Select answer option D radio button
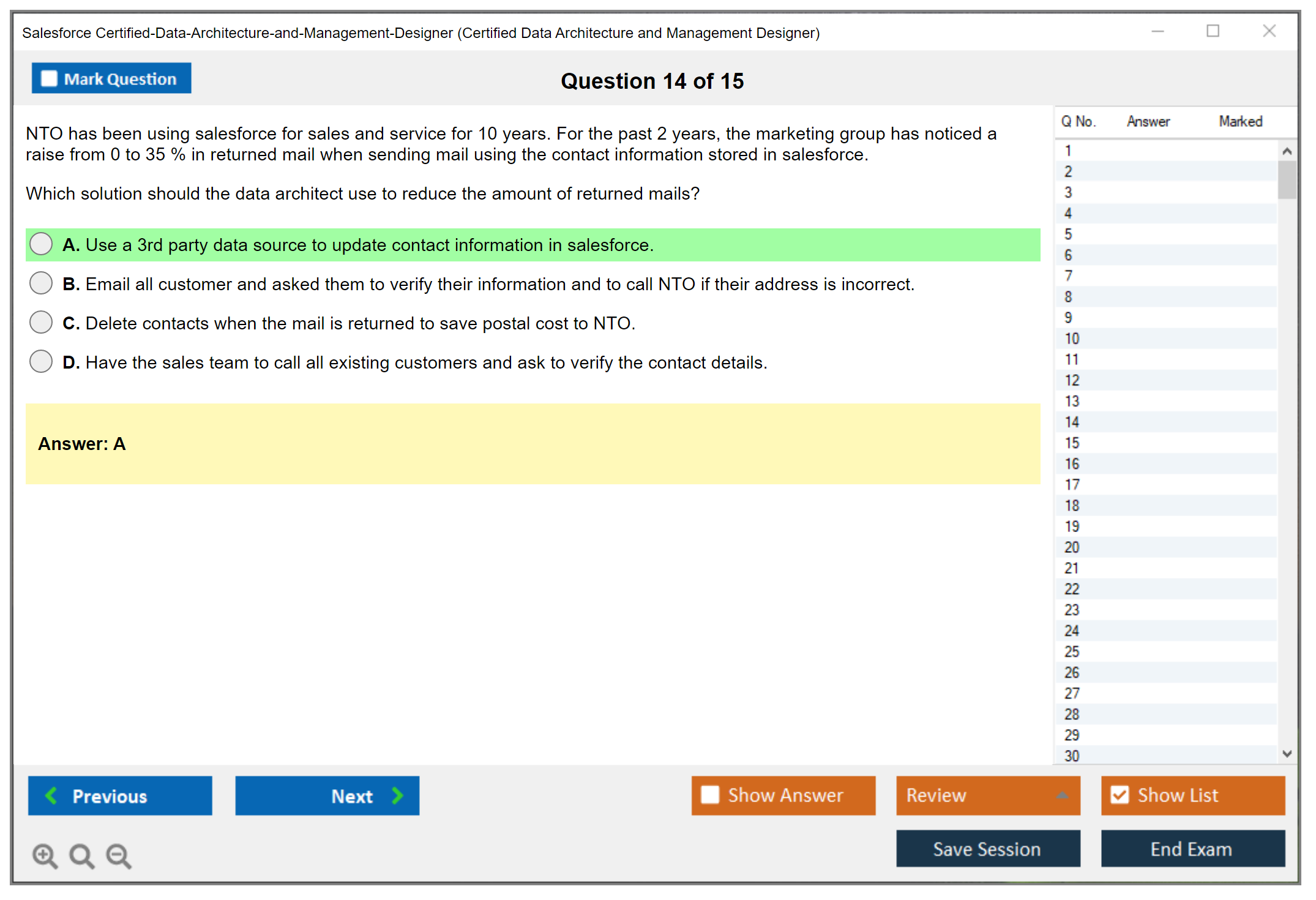 coord(41,362)
